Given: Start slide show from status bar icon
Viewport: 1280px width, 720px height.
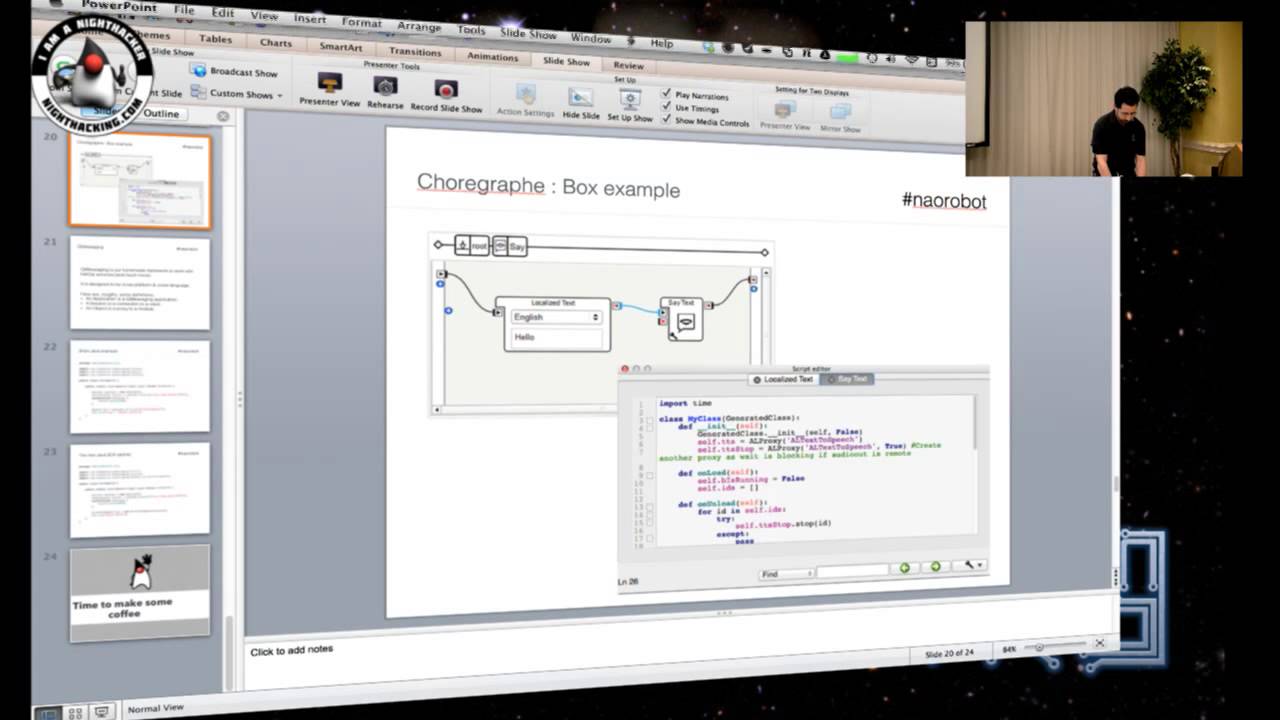Looking at the screenshot, I should coord(102,711).
